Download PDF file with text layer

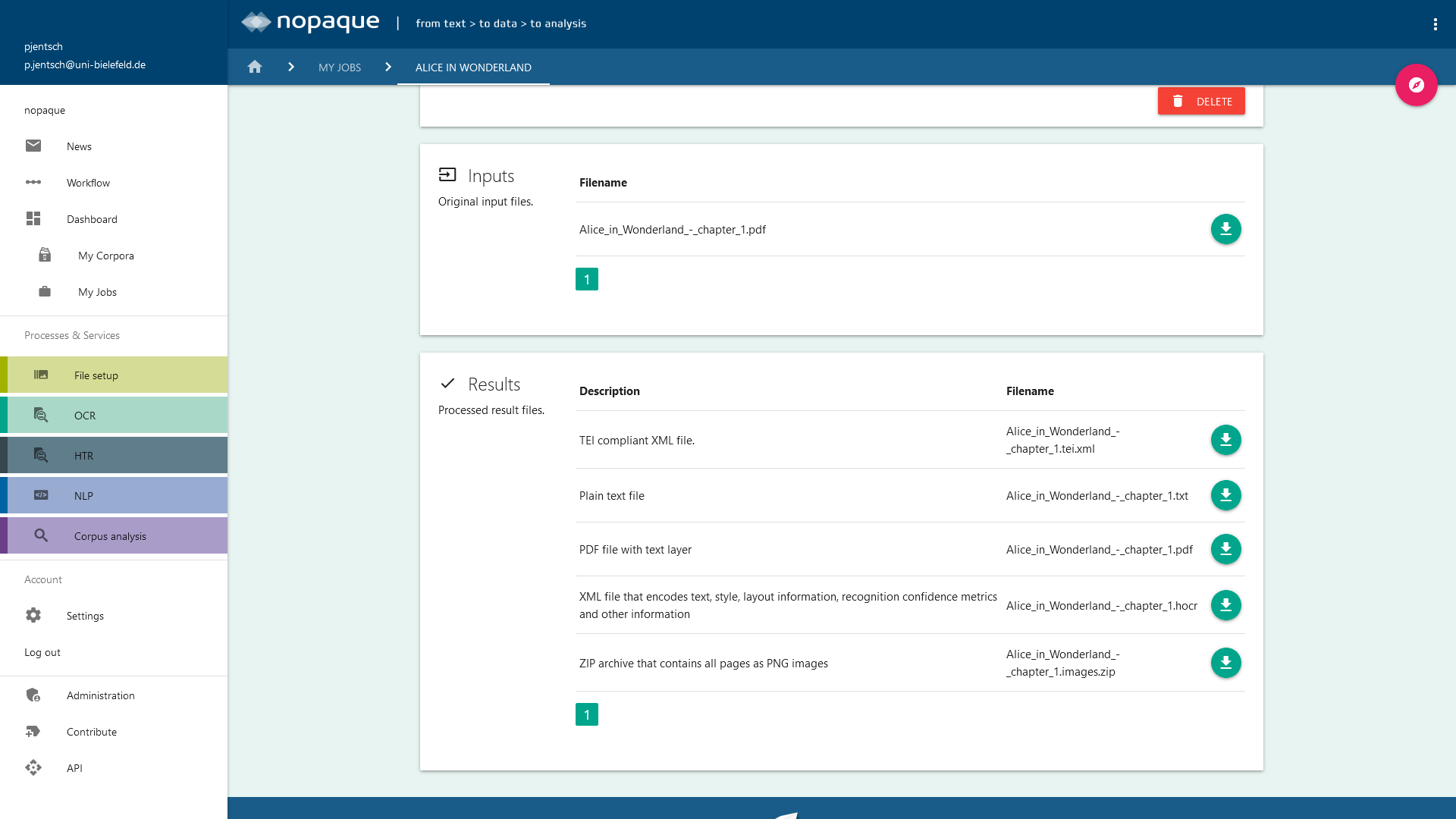coord(1225,549)
